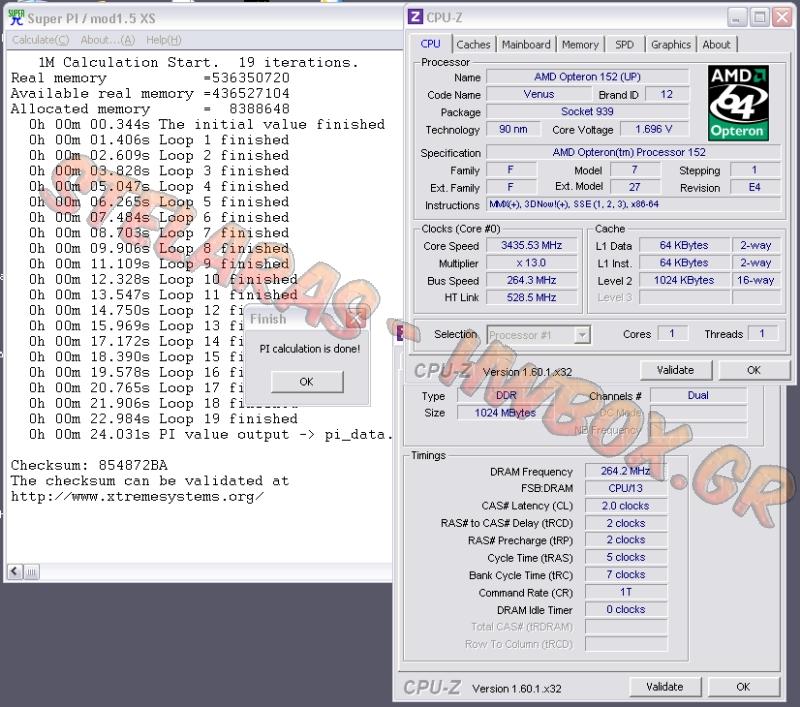Click the left arrow of Super PI scrollbar
800x707 pixels.
click(x=15, y=571)
